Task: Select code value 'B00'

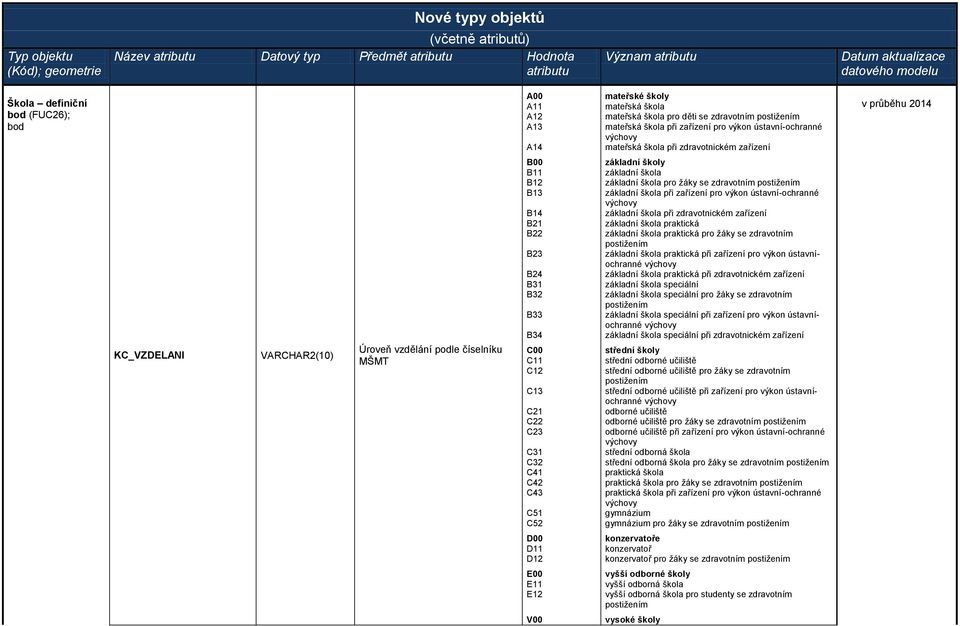Action: [x=534, y=162]
